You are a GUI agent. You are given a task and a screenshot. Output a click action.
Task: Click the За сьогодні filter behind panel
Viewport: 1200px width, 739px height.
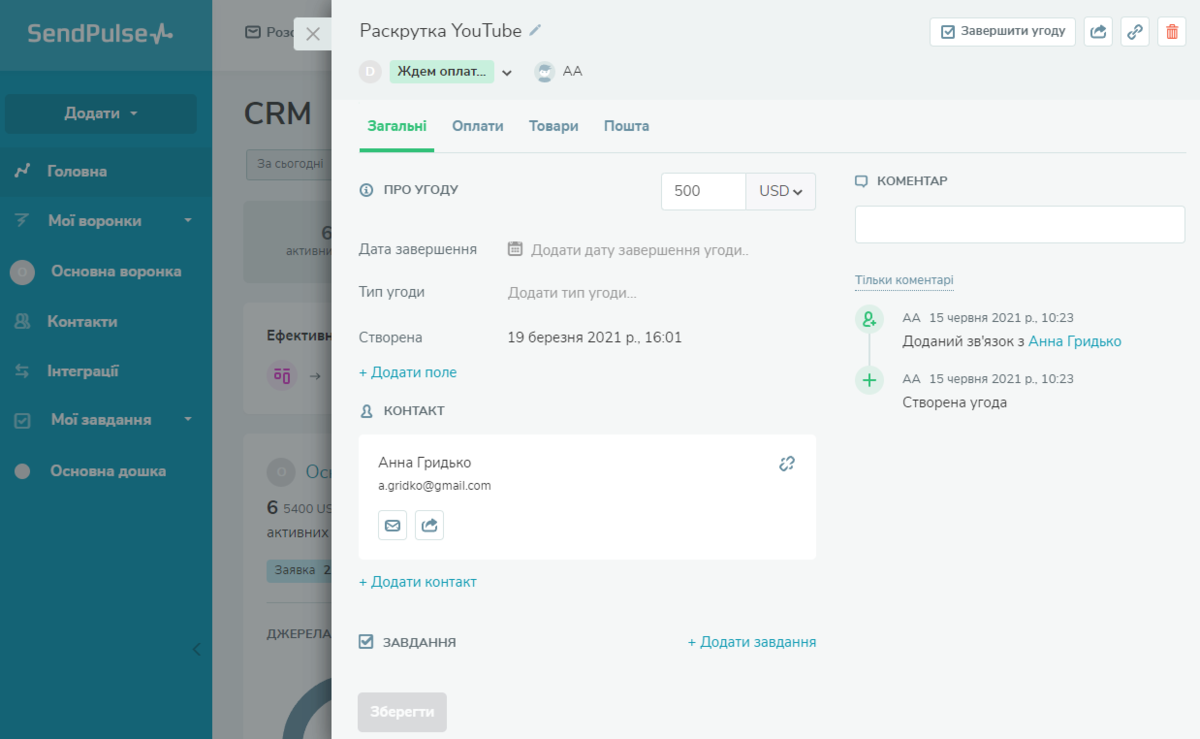click(x=289, y=165)
